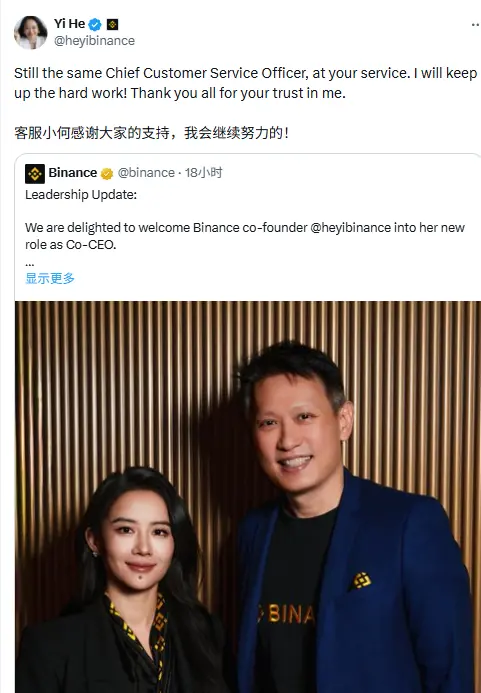Click the truncation ellipsis above 显示更多

[x=30, y=263]
